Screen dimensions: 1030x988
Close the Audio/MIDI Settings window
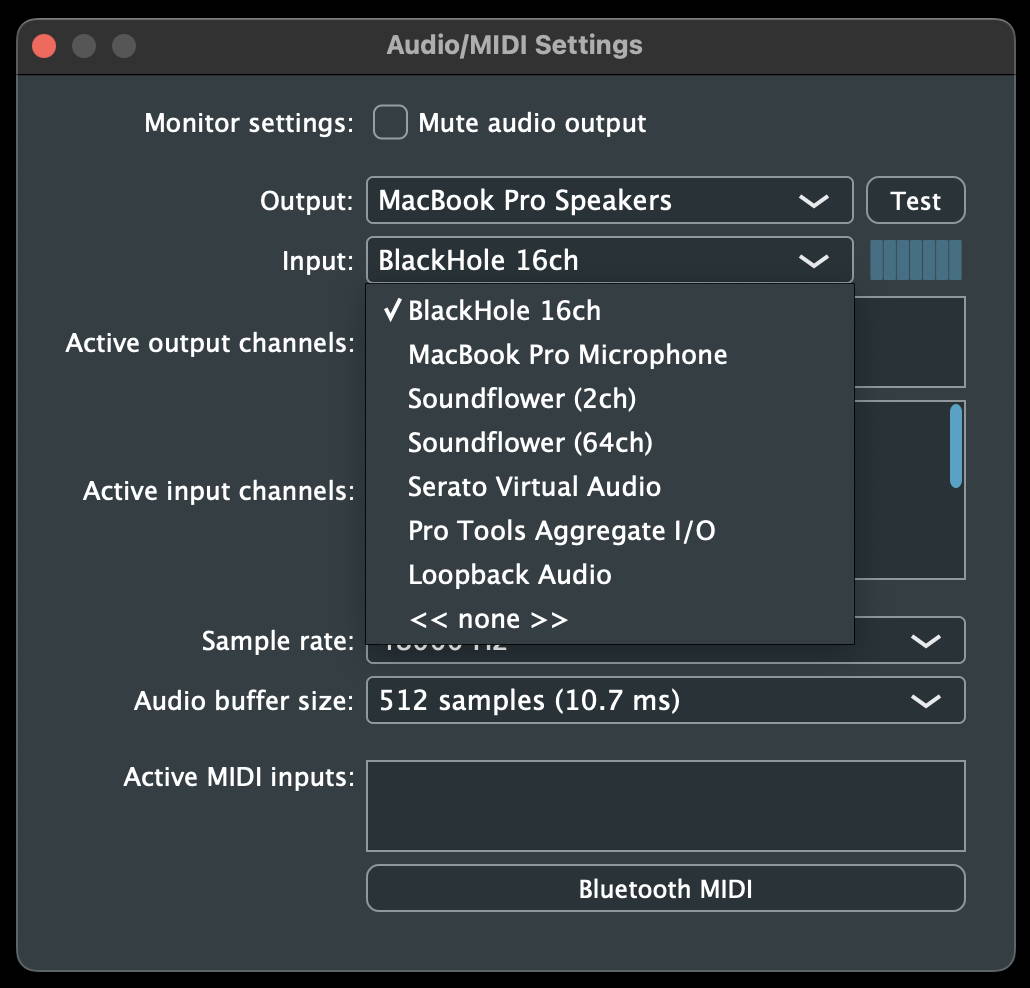pos(44,47)
